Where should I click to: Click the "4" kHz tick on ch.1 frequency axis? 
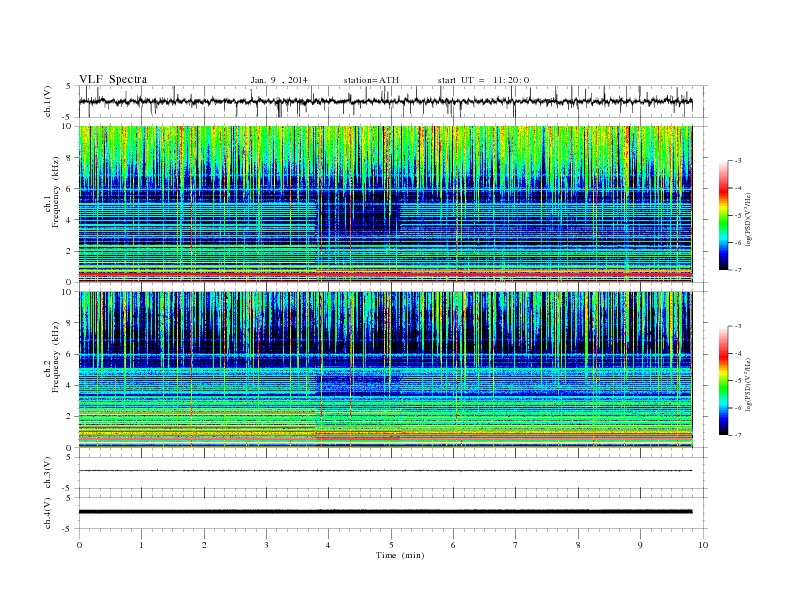tap(69, 220)
